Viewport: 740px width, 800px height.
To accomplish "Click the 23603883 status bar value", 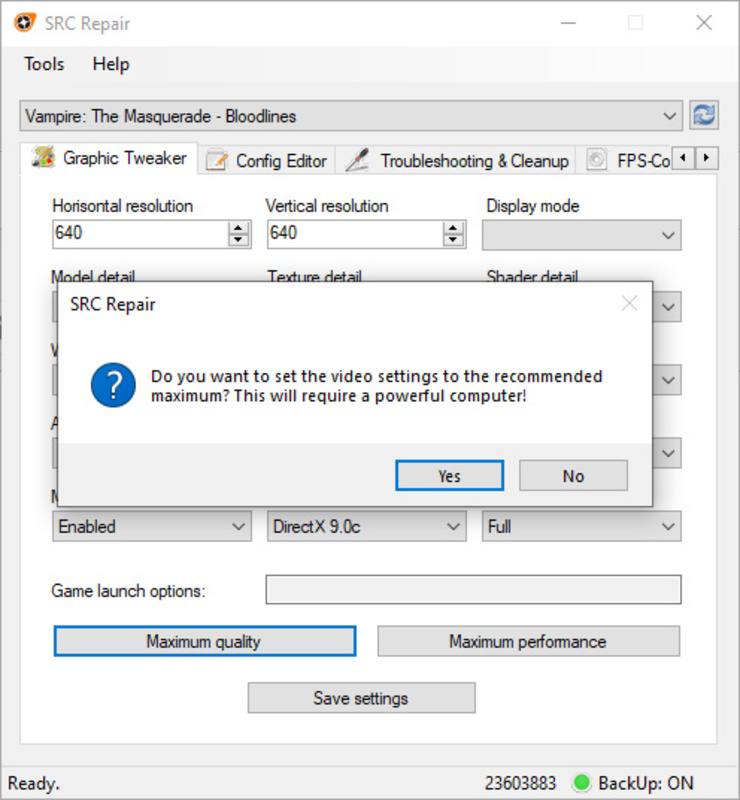I will pyautogui.click(x=520, y=783).
